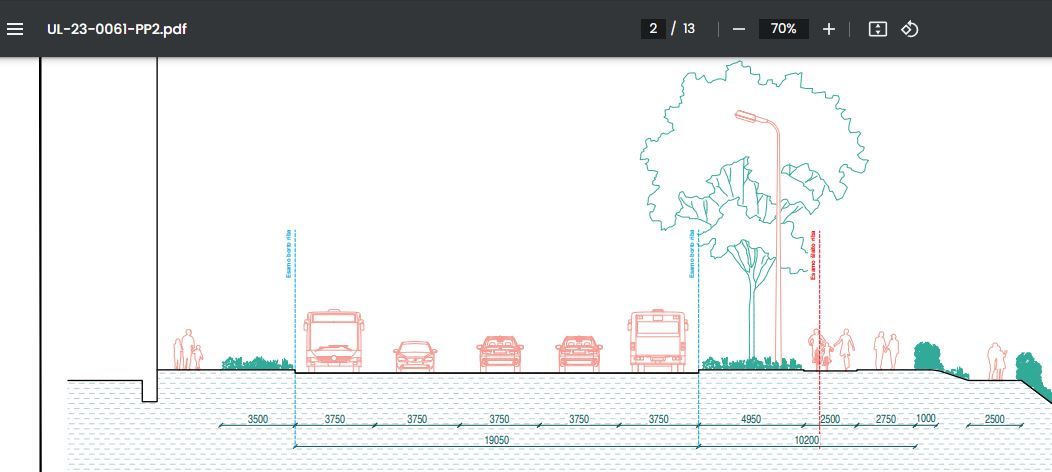Screen dimensions: 1052x472
Task: Click the 2750 dimension value
Action: (x=885, y=419)
